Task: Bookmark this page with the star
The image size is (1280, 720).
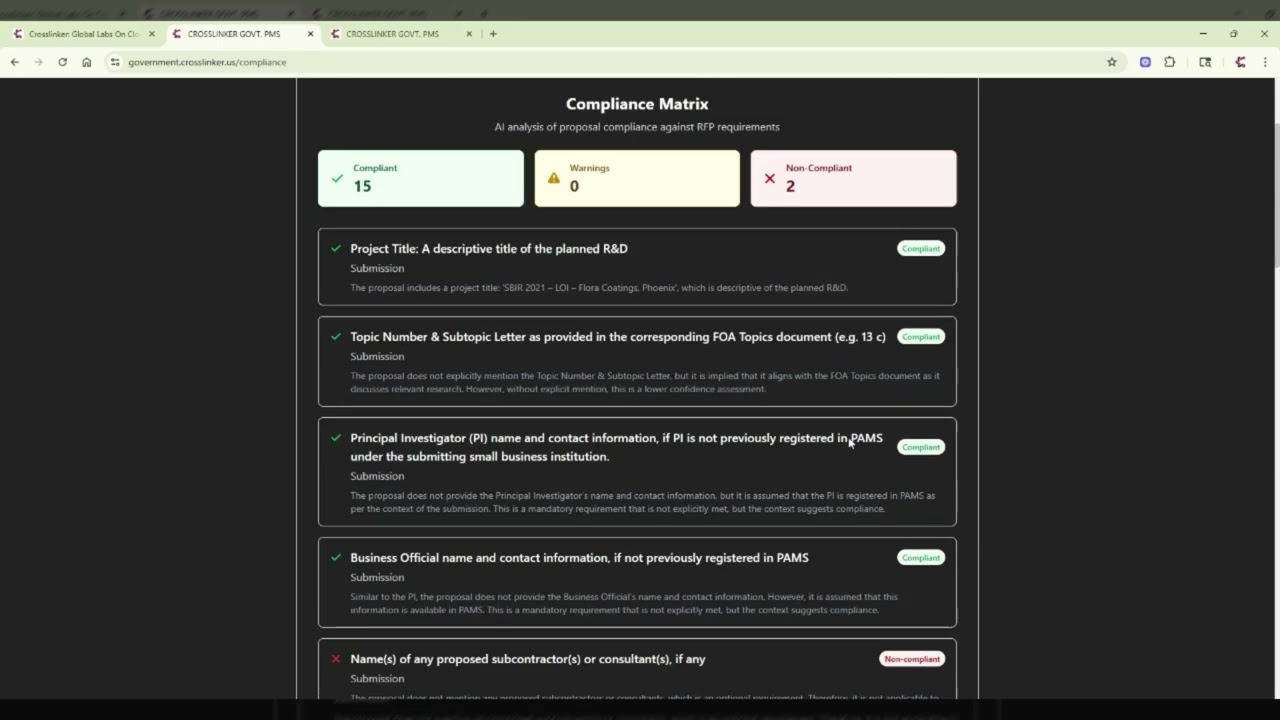Action: click(1111, 62)
